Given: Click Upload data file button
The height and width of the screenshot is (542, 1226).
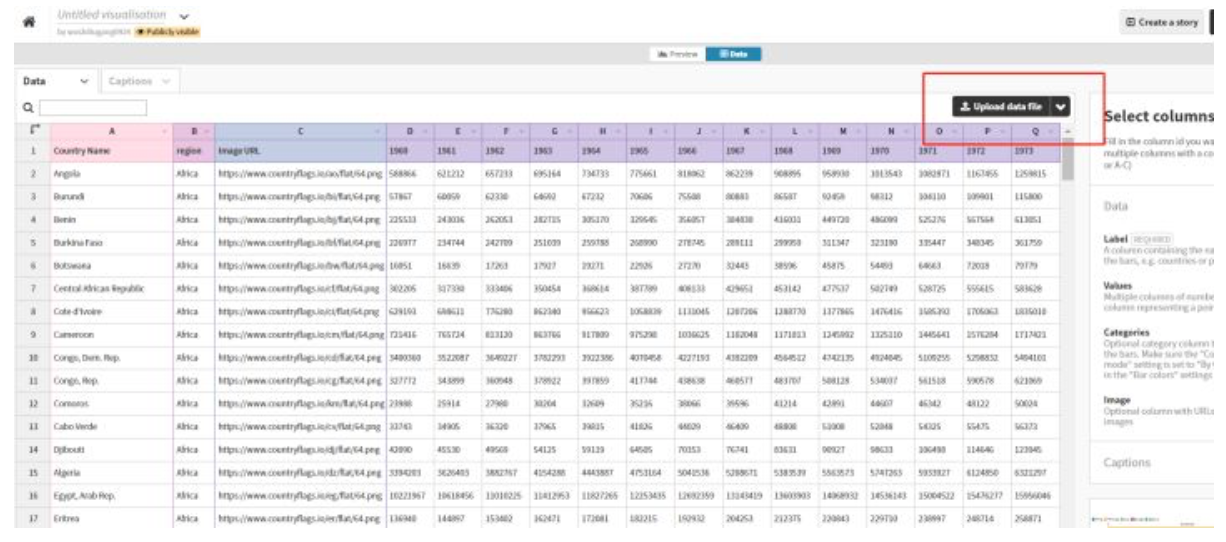Looking at the screenshot, I should point(1001,106).
